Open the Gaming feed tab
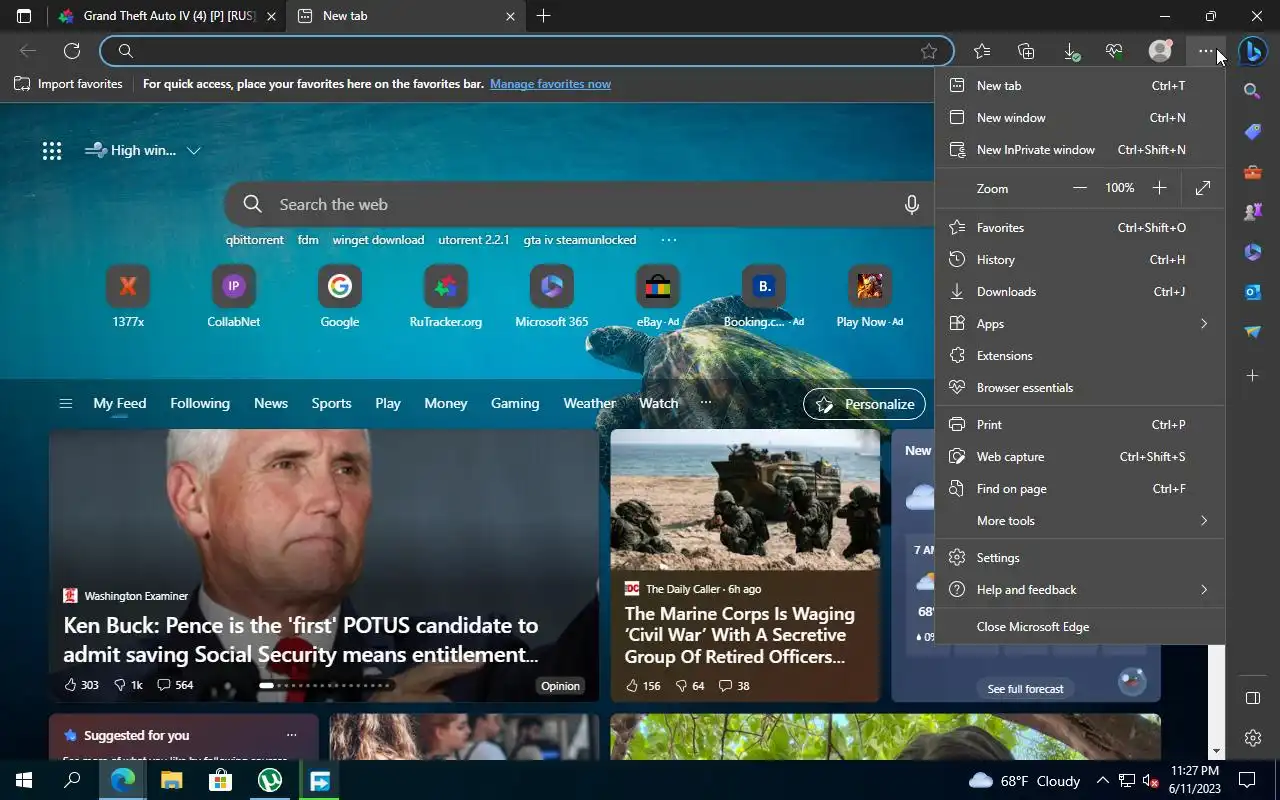This screenshot has width=1280, height=800. coord(515,403)
